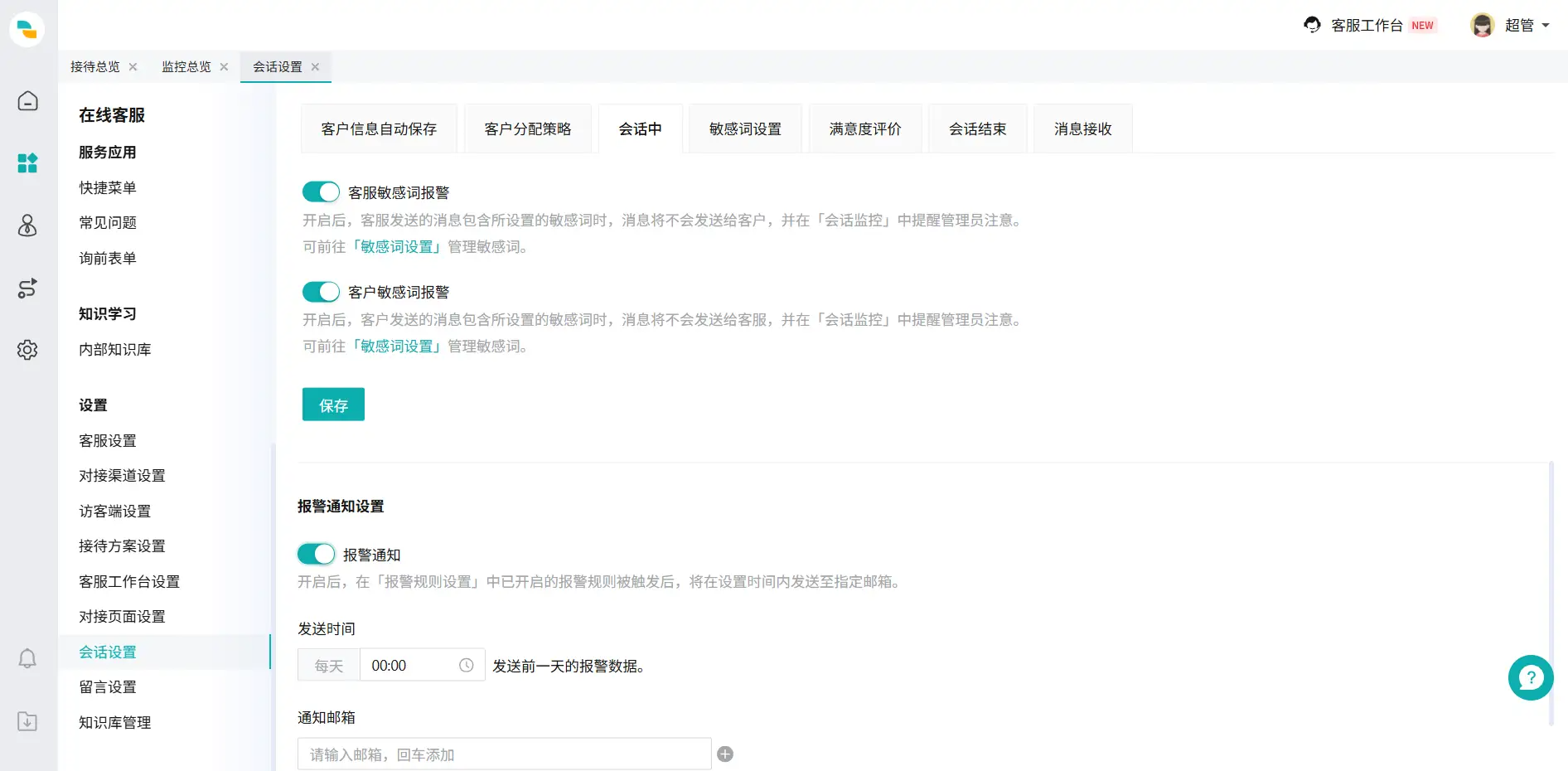This screenshot has width=1568, height=771.
Task: Toggle 客服敏感词报警 switch
Action: click(321, 192)
